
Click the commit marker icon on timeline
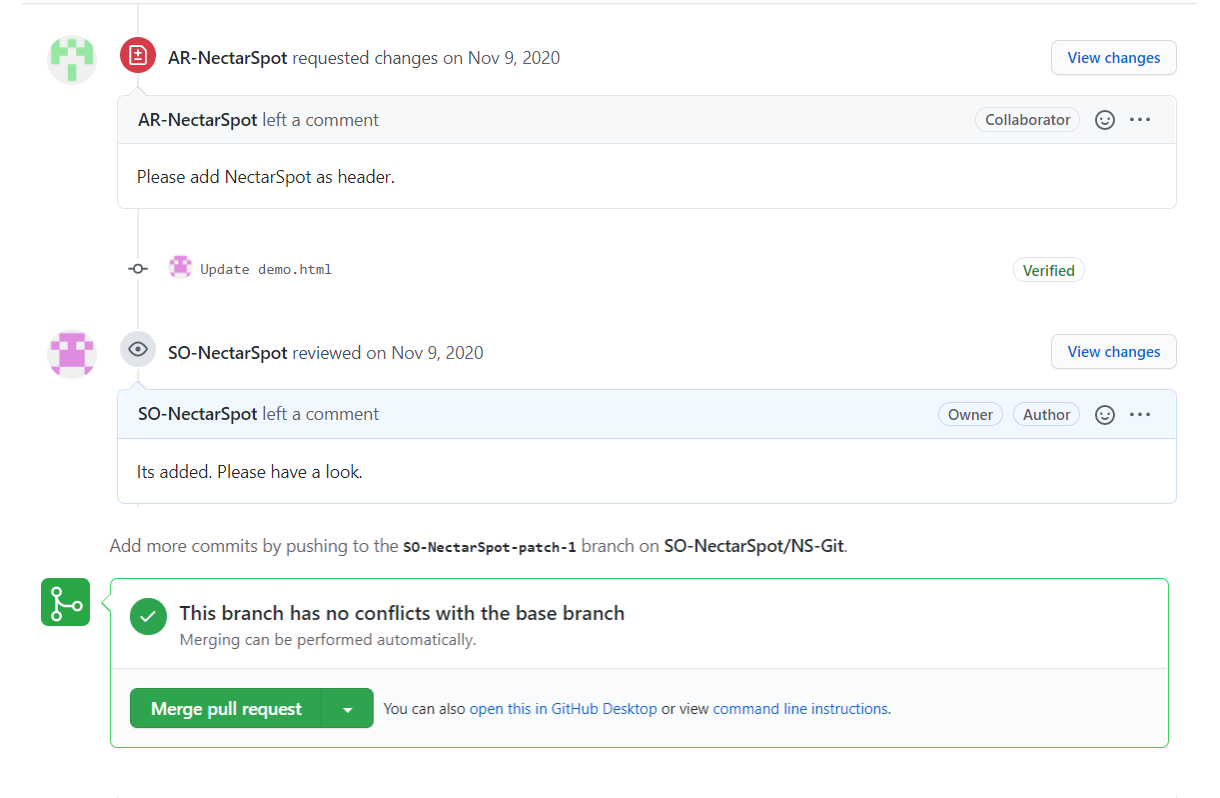138,269
